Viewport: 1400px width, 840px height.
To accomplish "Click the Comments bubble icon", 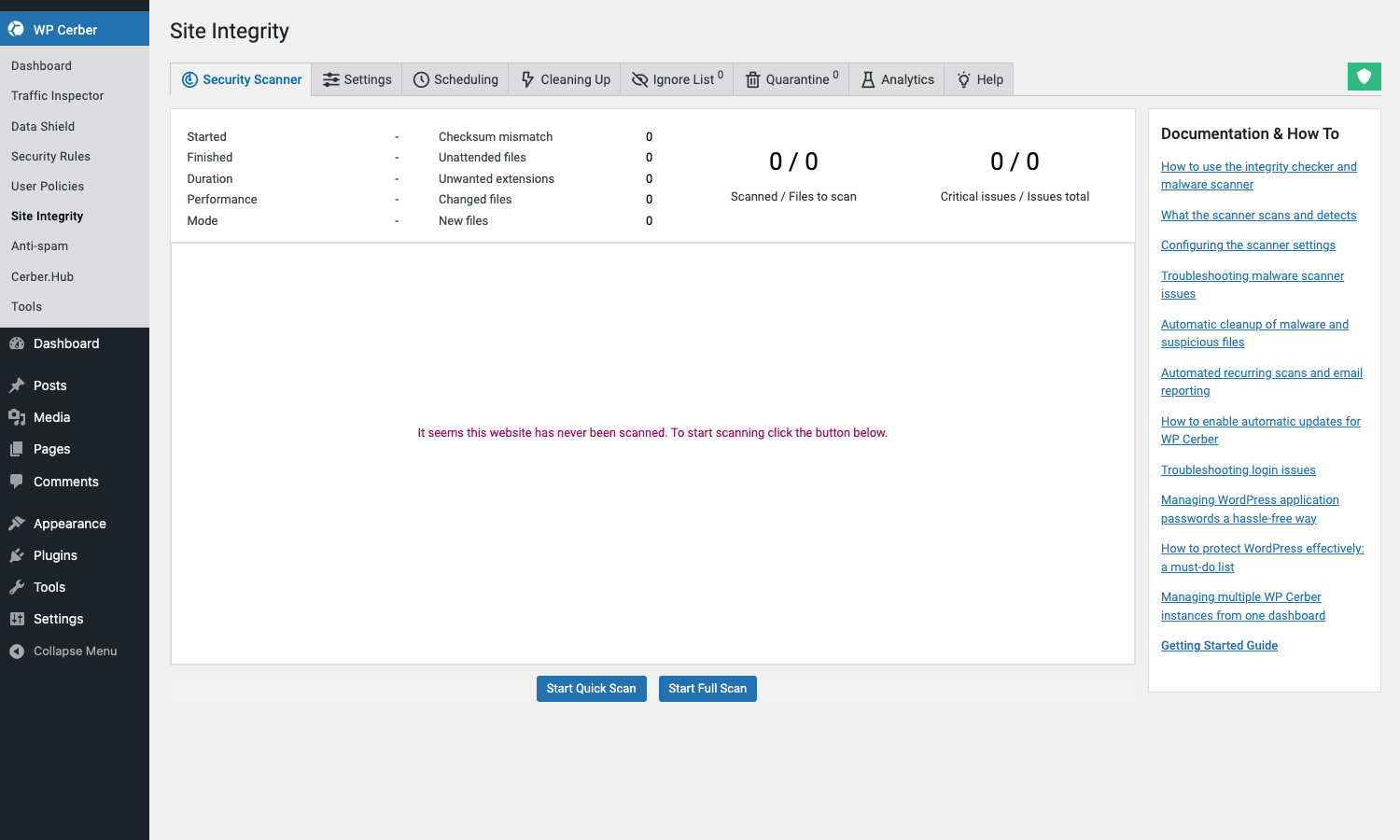I will (x=17, y=482).
